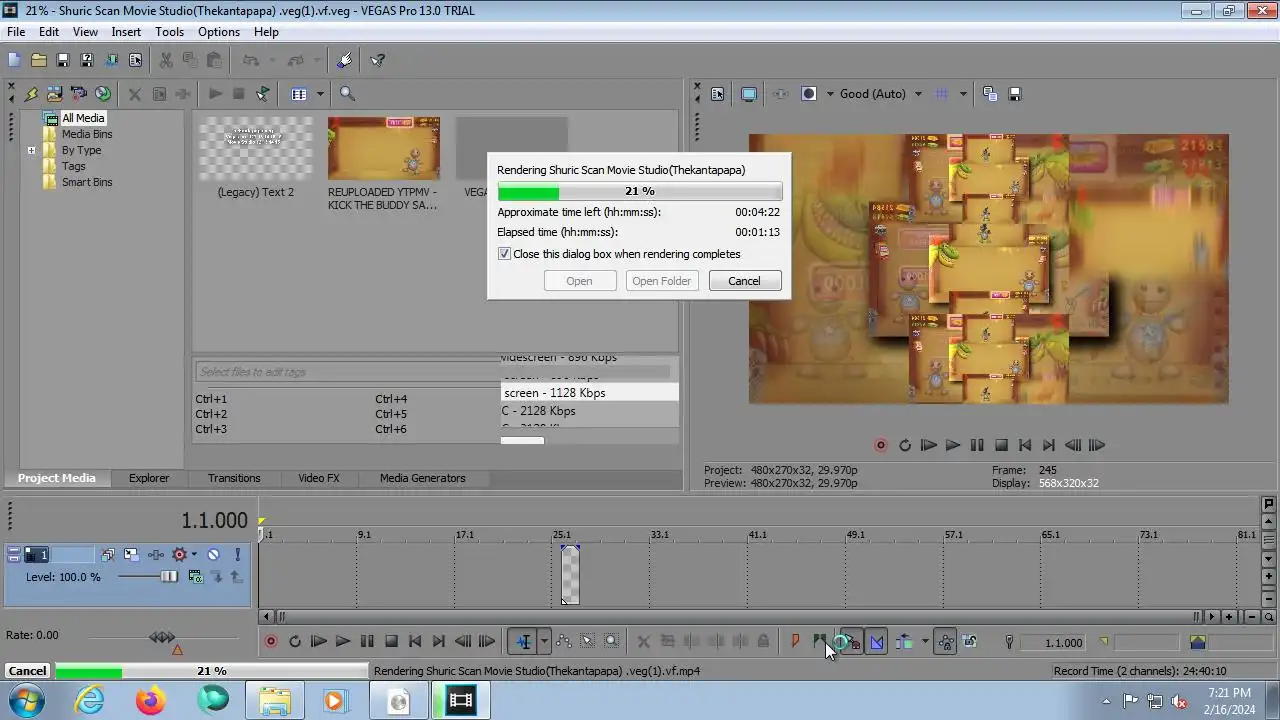Open the Split Screen View dropdown arrow
This screenshot has height=720, width=1280.
830,94
